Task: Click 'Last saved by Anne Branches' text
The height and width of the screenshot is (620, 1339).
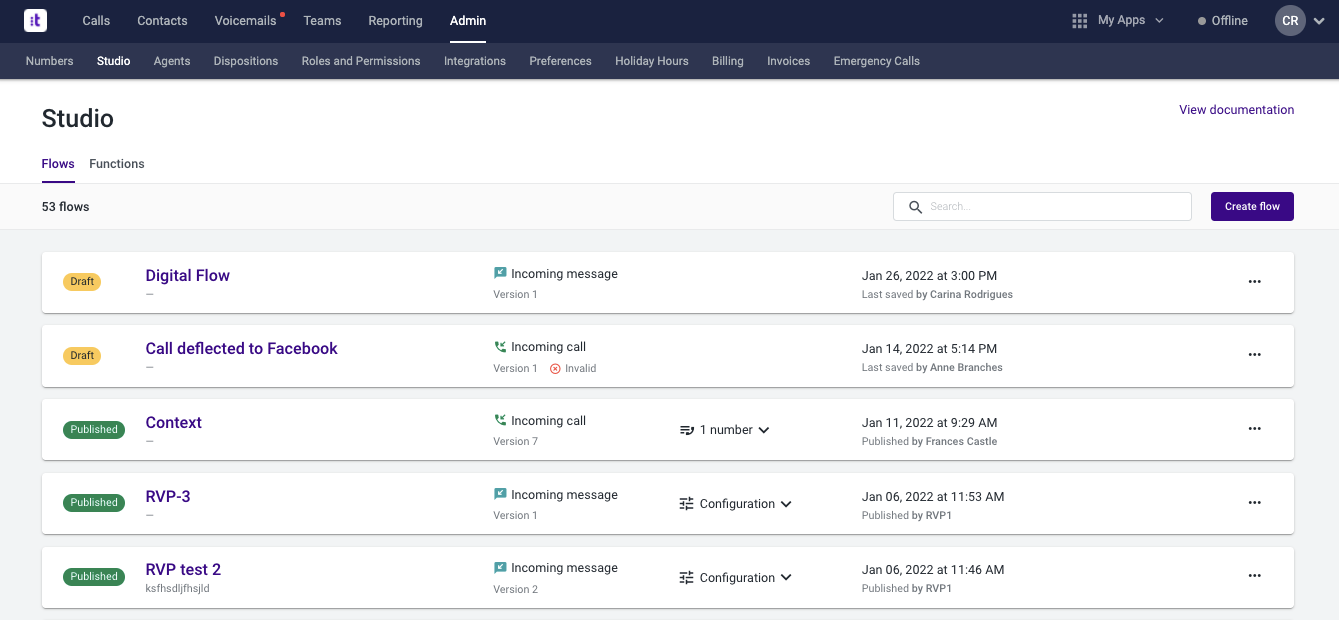Action: click(x=932, y=368)
